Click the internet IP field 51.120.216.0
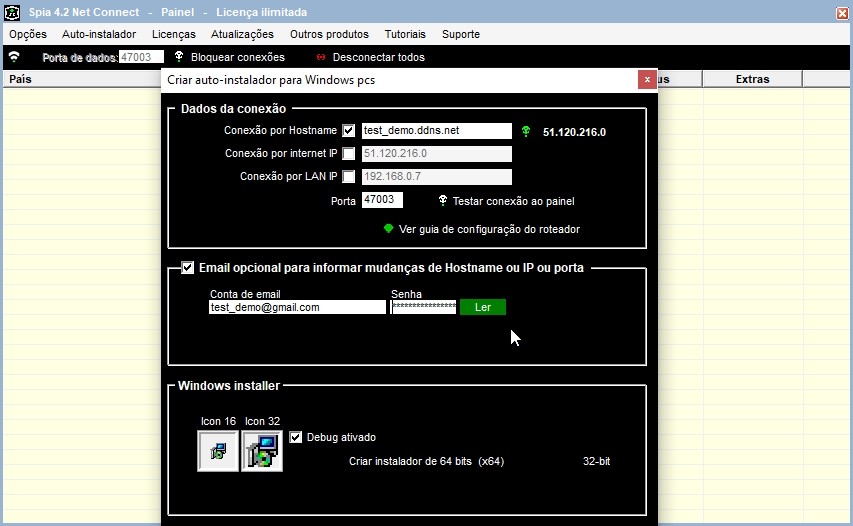 coord(437,153)
